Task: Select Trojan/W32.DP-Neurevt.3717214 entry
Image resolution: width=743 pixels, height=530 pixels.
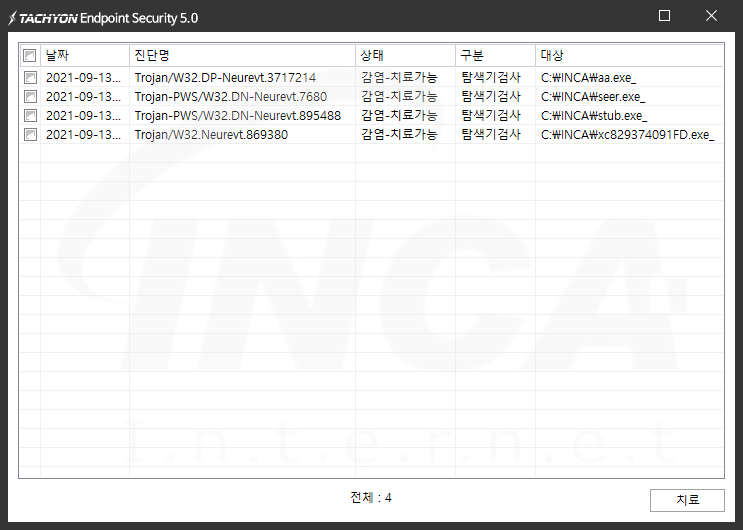Action: (225, 78)
